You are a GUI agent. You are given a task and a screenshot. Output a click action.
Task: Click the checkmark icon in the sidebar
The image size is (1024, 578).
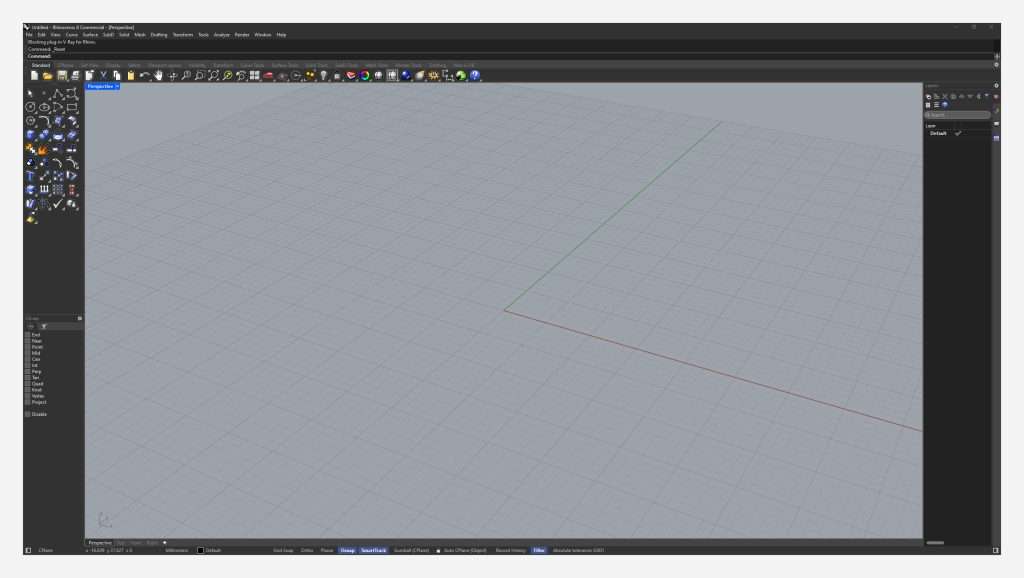[x=57, y=204]
